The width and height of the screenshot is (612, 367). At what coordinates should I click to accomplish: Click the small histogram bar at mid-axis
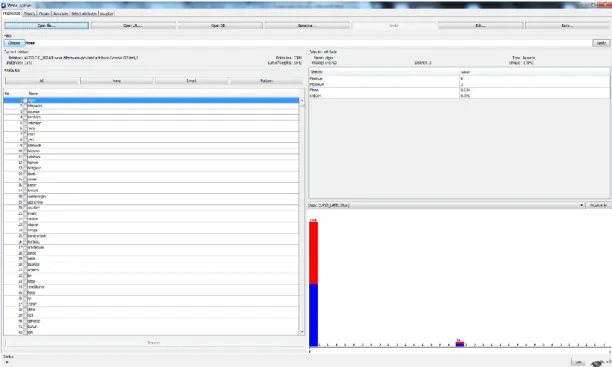(x=460, y=344)
